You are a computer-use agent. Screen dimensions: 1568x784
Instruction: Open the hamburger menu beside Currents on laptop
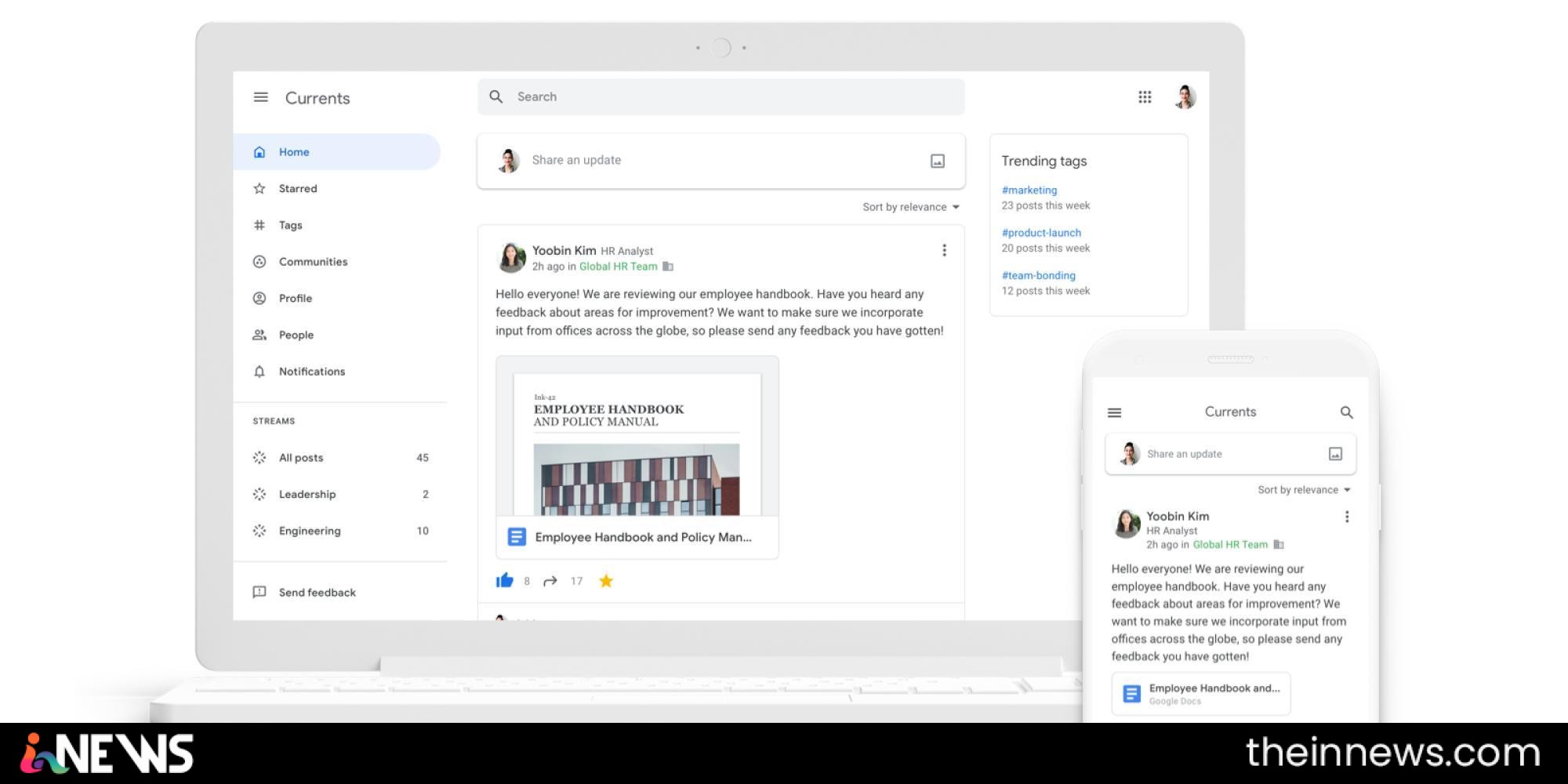tap(261, 97)
